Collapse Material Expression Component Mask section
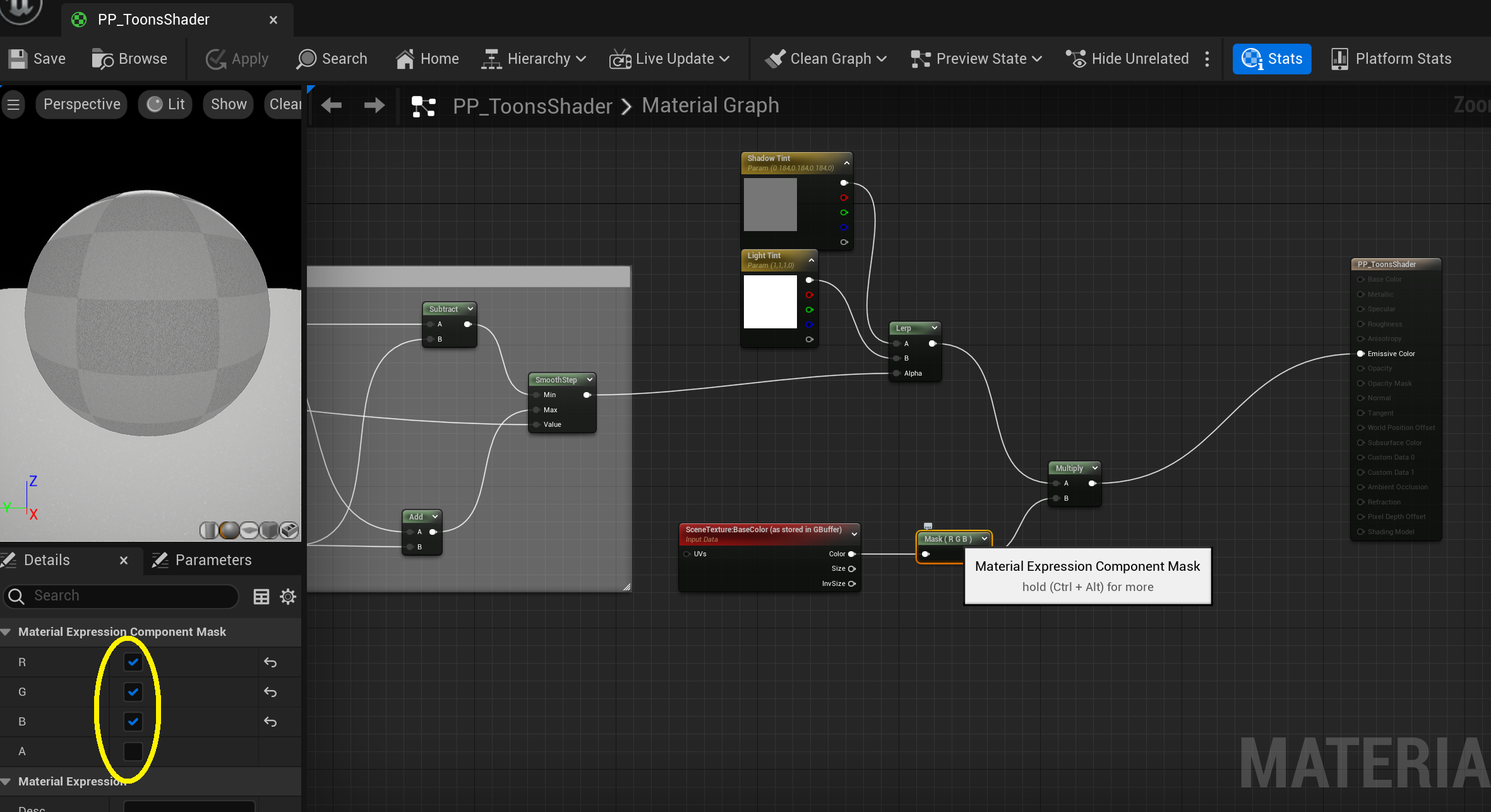The height and width of the screenshot is (812, 1491). 6,632
